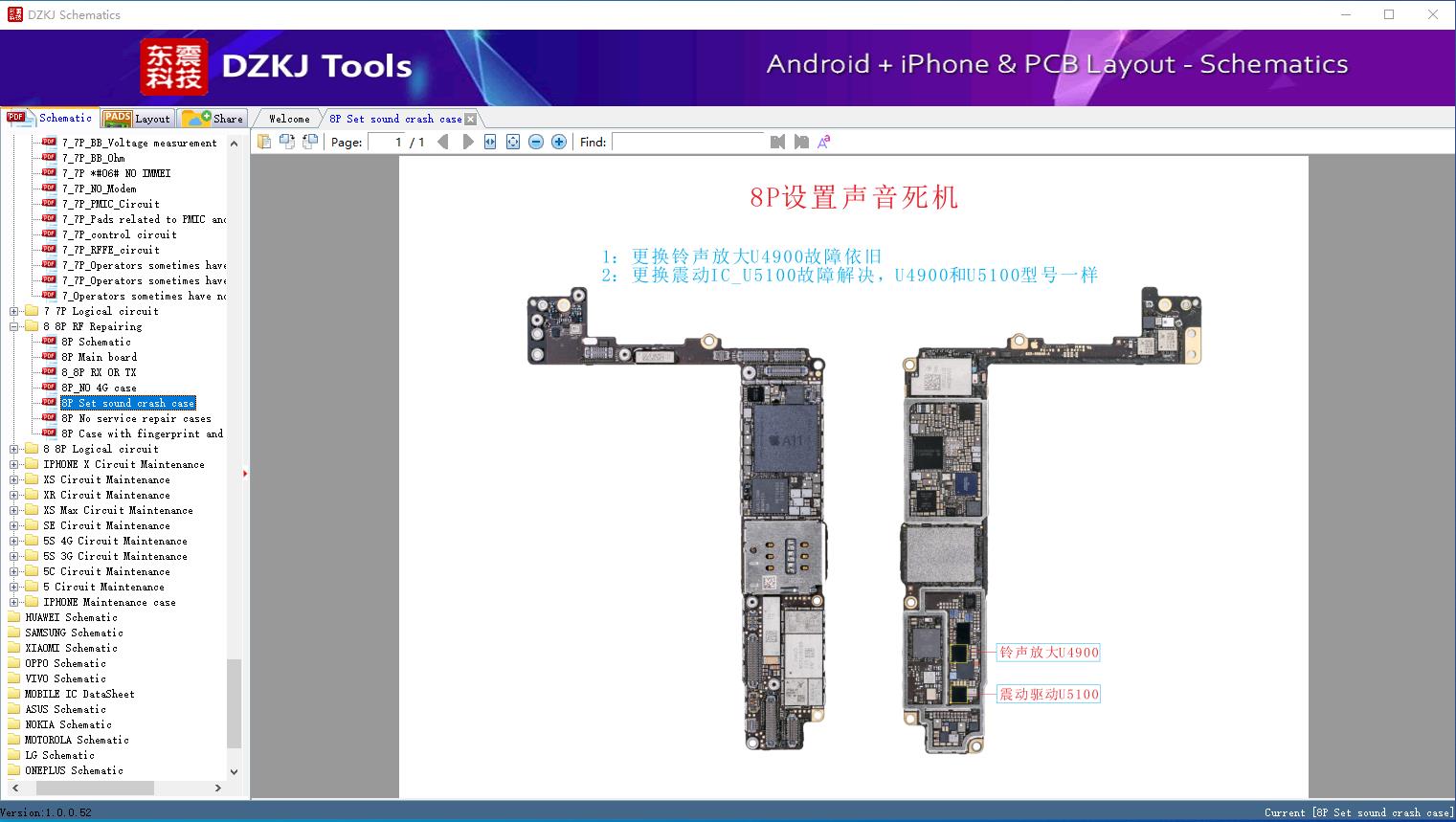Click find next icon
Viewport: 1456px width, 822px height.
coord(801,142)
